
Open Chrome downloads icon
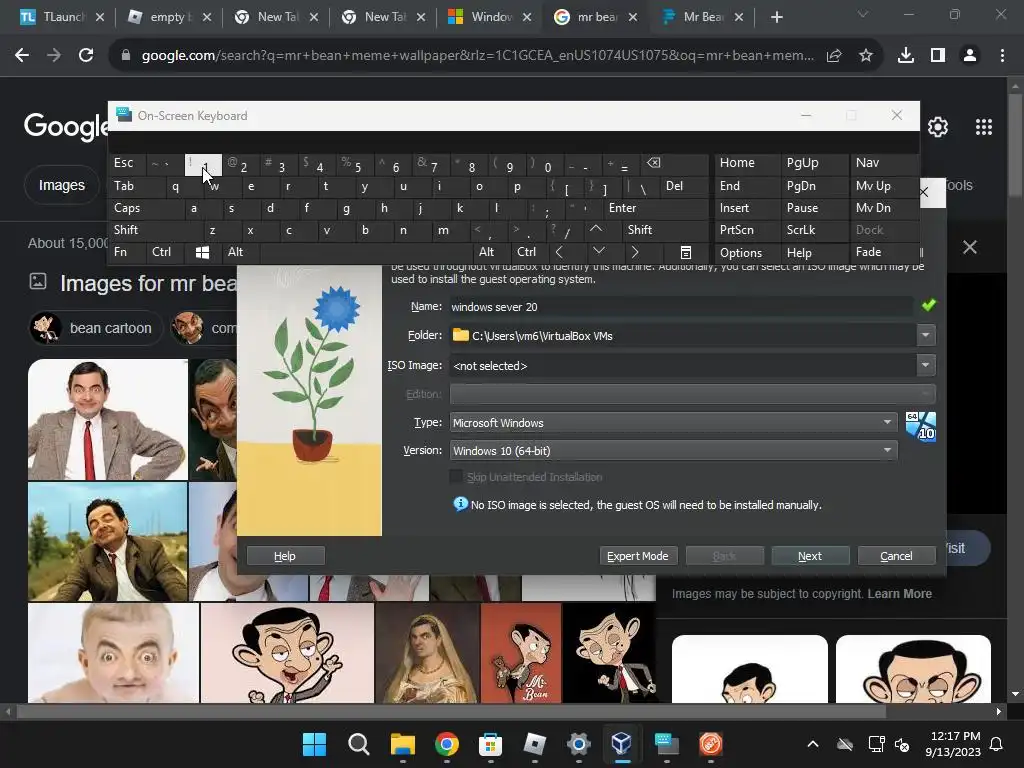click(905, 56)
